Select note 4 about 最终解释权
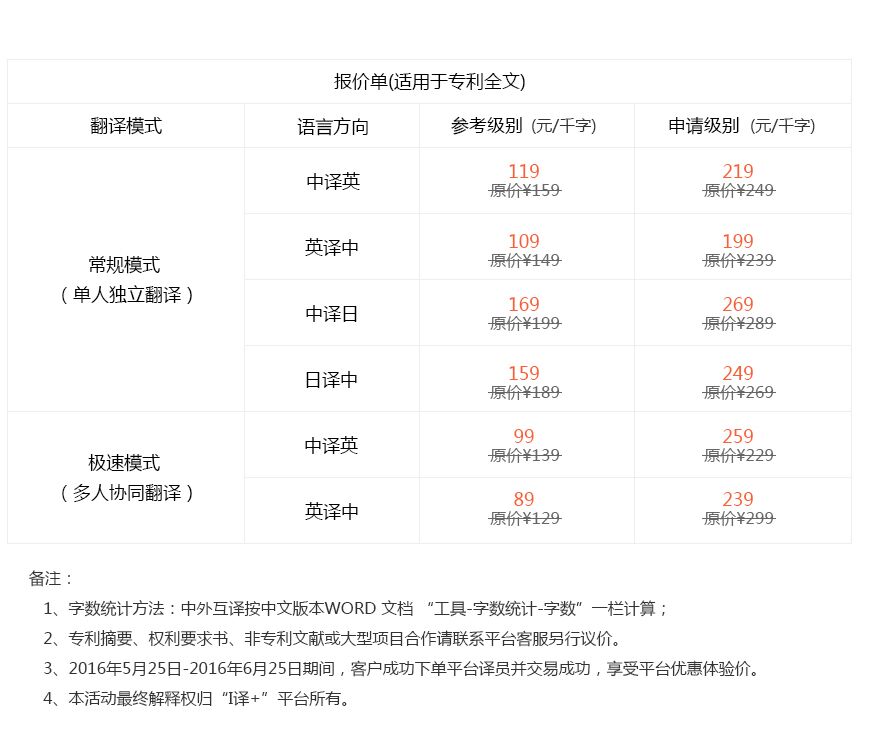The height and width of the screenshot is (748, 879). click(197, 698)
